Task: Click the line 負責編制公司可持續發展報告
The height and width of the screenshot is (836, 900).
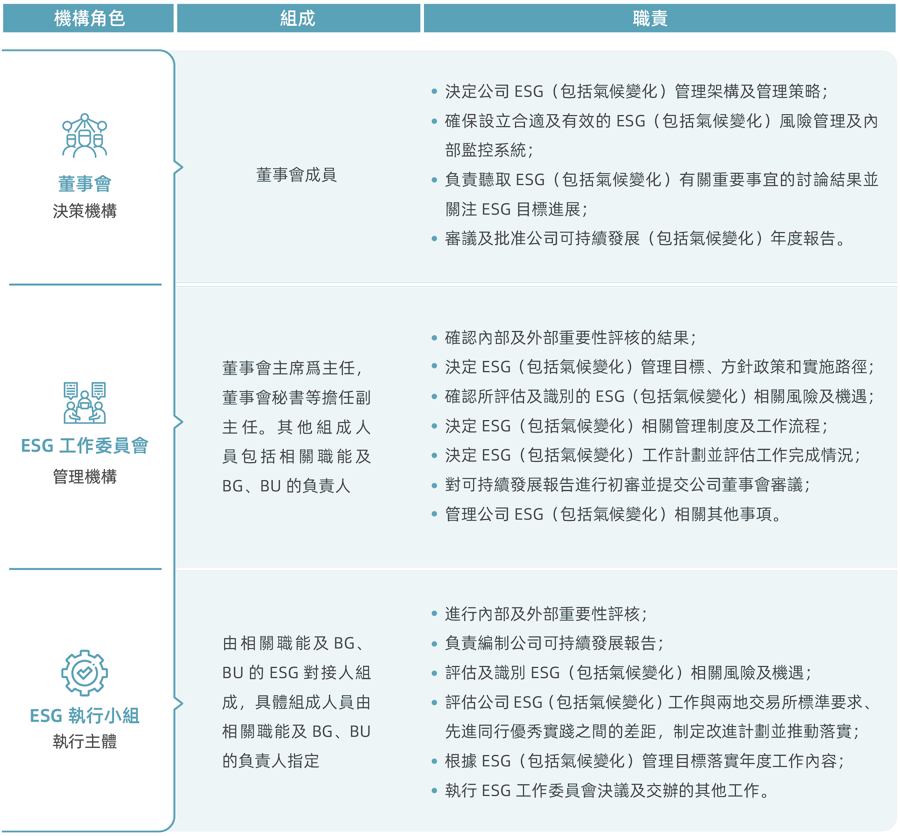Action: tap(554, 642)
